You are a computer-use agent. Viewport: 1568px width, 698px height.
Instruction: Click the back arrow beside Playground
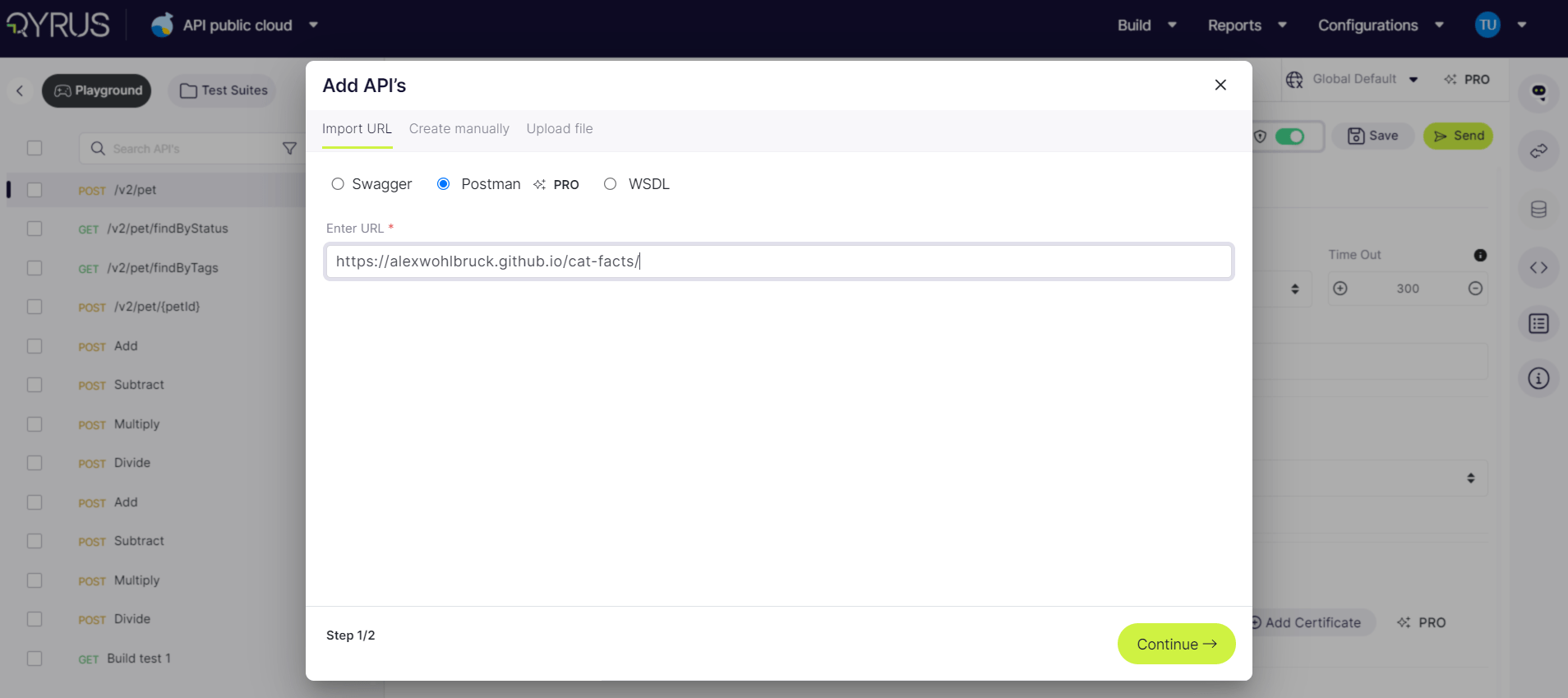20,90
